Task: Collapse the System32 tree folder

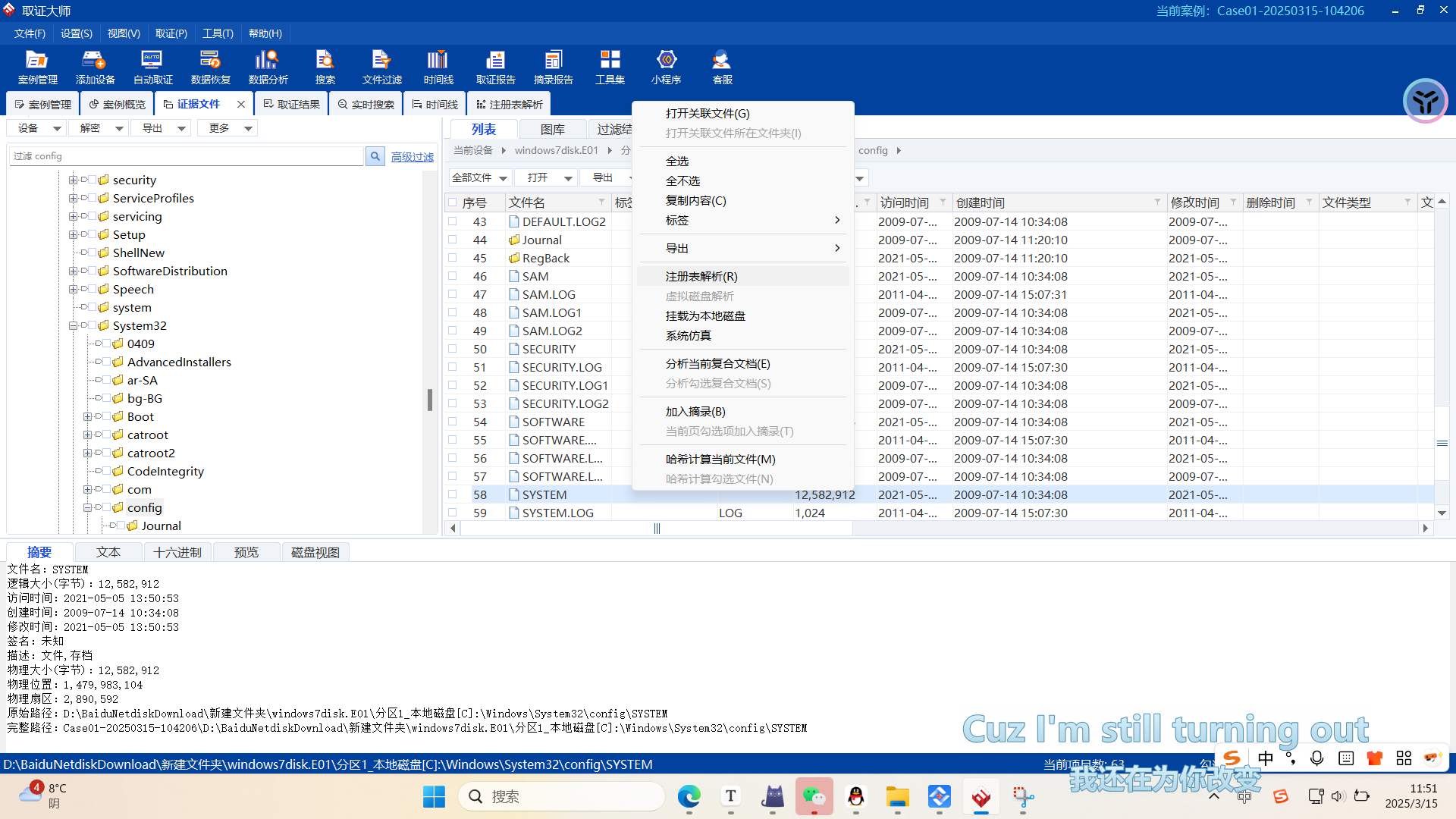Action: coord(74,326)
